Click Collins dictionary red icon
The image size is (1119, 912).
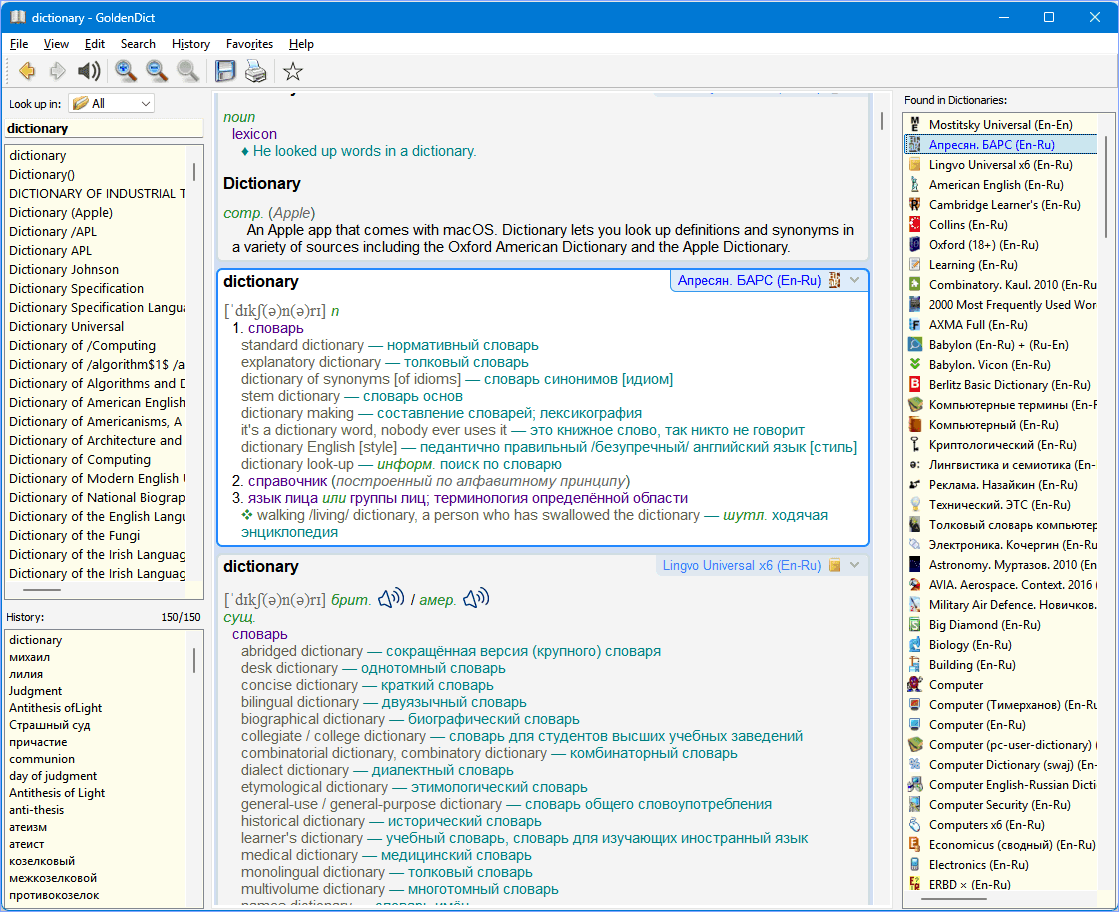(x=915, y=224)
